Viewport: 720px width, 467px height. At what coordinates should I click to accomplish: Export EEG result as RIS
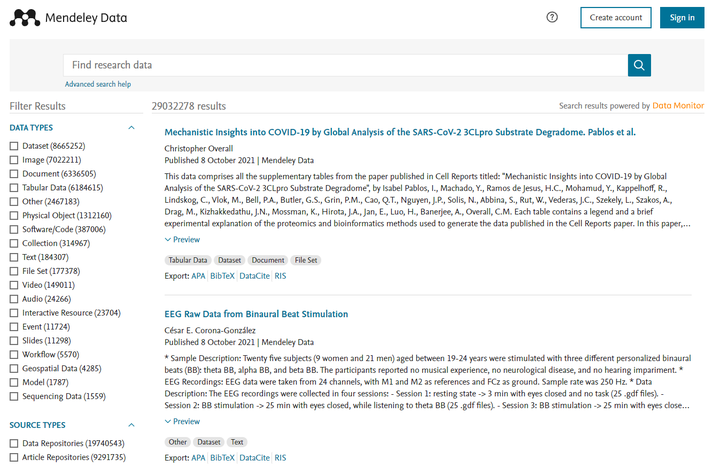(280, 458)
